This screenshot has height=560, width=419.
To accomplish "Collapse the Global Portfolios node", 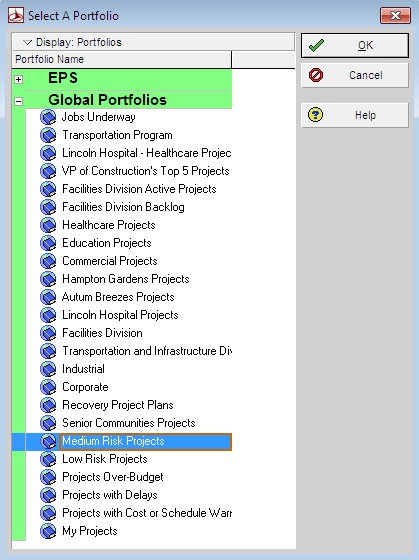I will (19, 101).
